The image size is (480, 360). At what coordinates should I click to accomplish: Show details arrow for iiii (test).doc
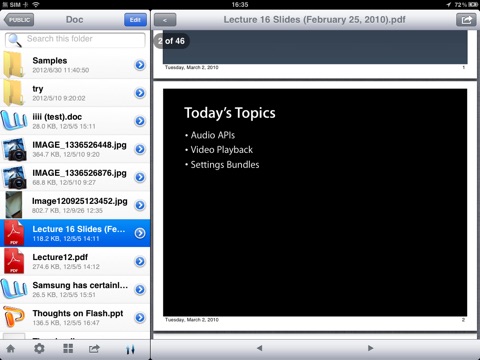click(x=140, y=121)
